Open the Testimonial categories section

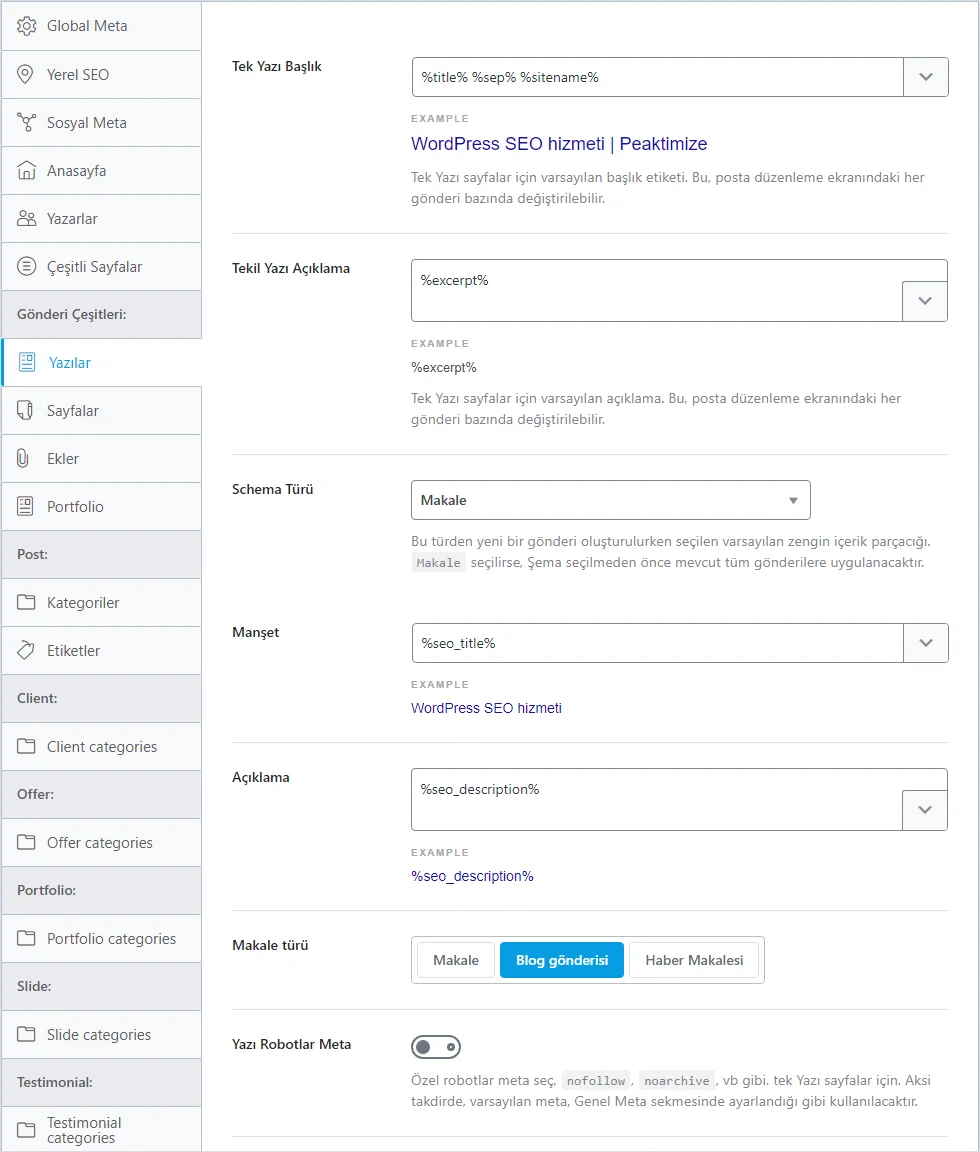point(101,1129)
